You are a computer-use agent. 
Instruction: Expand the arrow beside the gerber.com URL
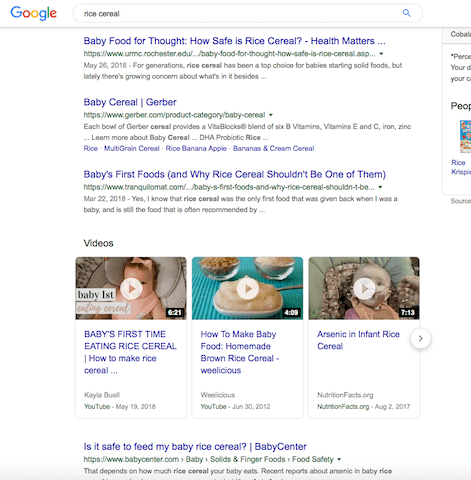pyautogui.click(x=271, y=115)
